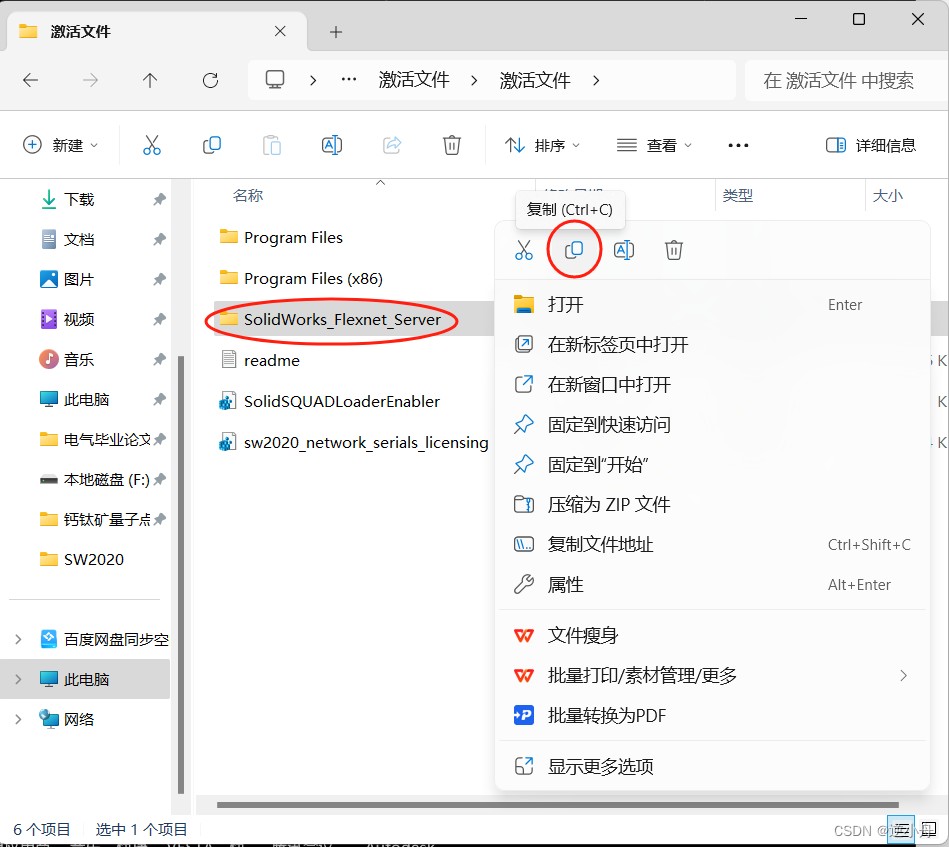Screen dimensions: 949x847
Task: Choose 复制文件地址
Action: click(x=713, y=544)
